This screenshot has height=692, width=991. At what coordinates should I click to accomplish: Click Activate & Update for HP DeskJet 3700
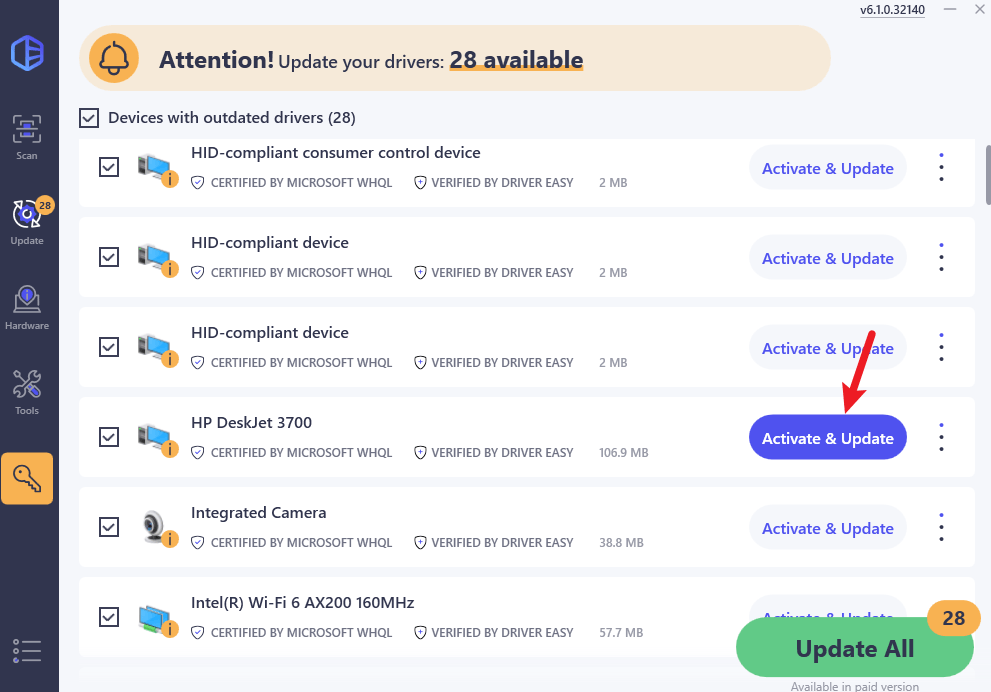tap(827, 438)
